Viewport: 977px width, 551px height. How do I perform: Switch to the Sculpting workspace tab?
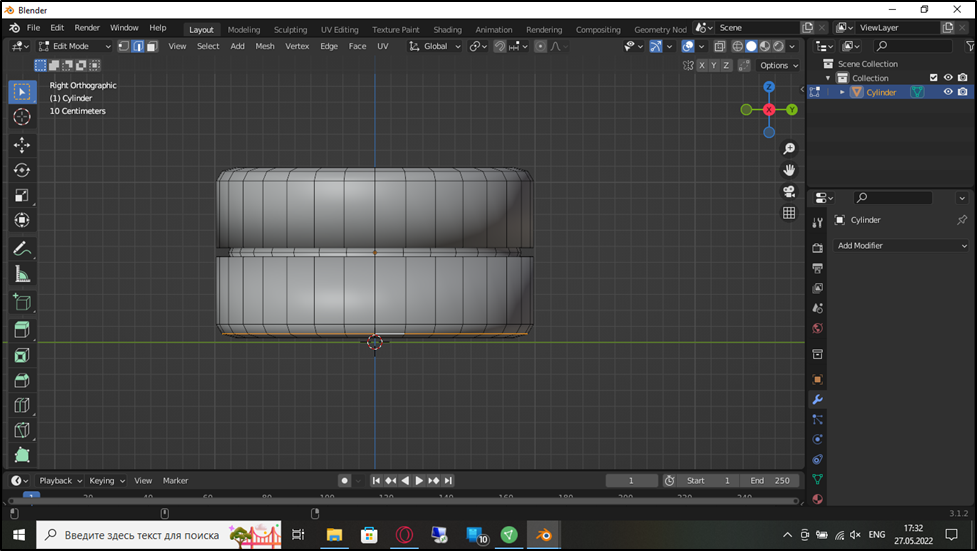(x=290, y=30)
